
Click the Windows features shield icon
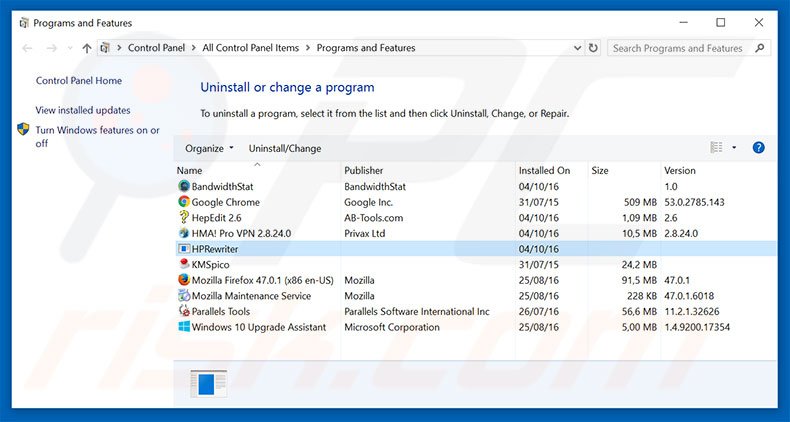pyautogui.click(x=23, y=129)
